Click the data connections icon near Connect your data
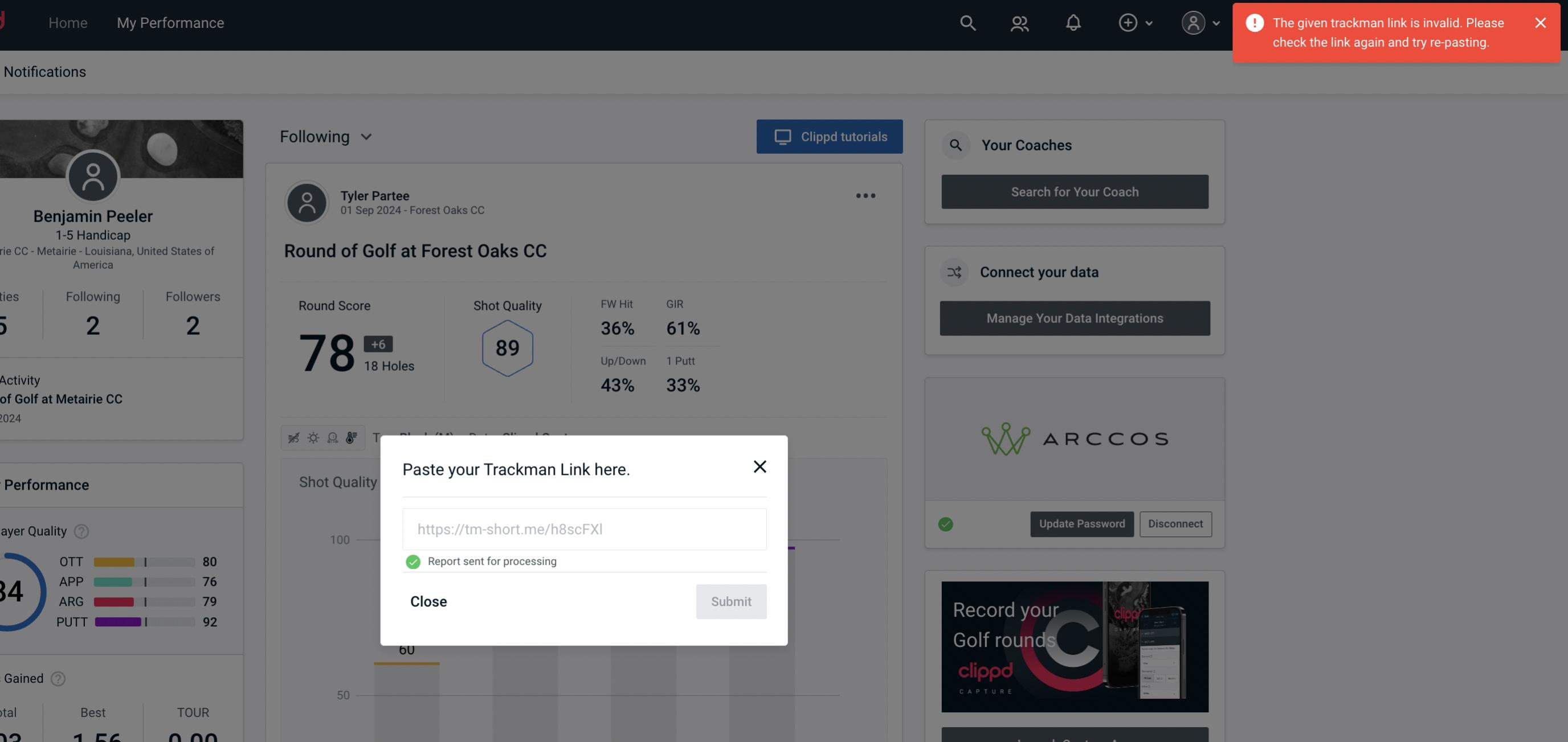1568x742 pixels. 954,271
